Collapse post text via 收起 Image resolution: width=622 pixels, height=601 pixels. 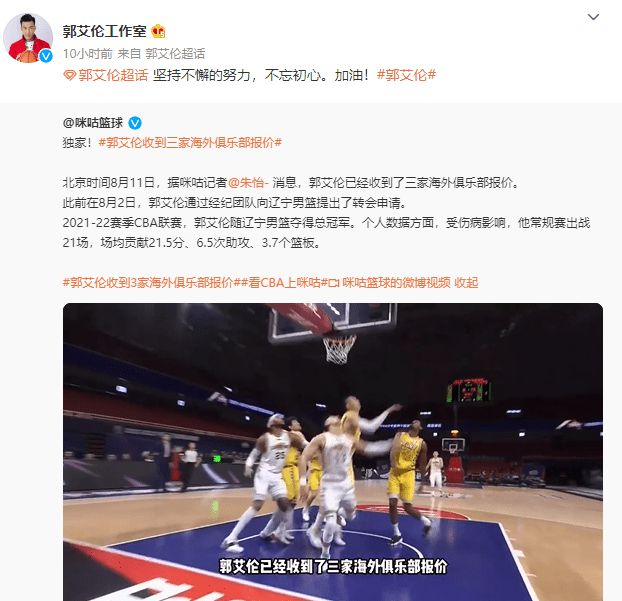466,282
